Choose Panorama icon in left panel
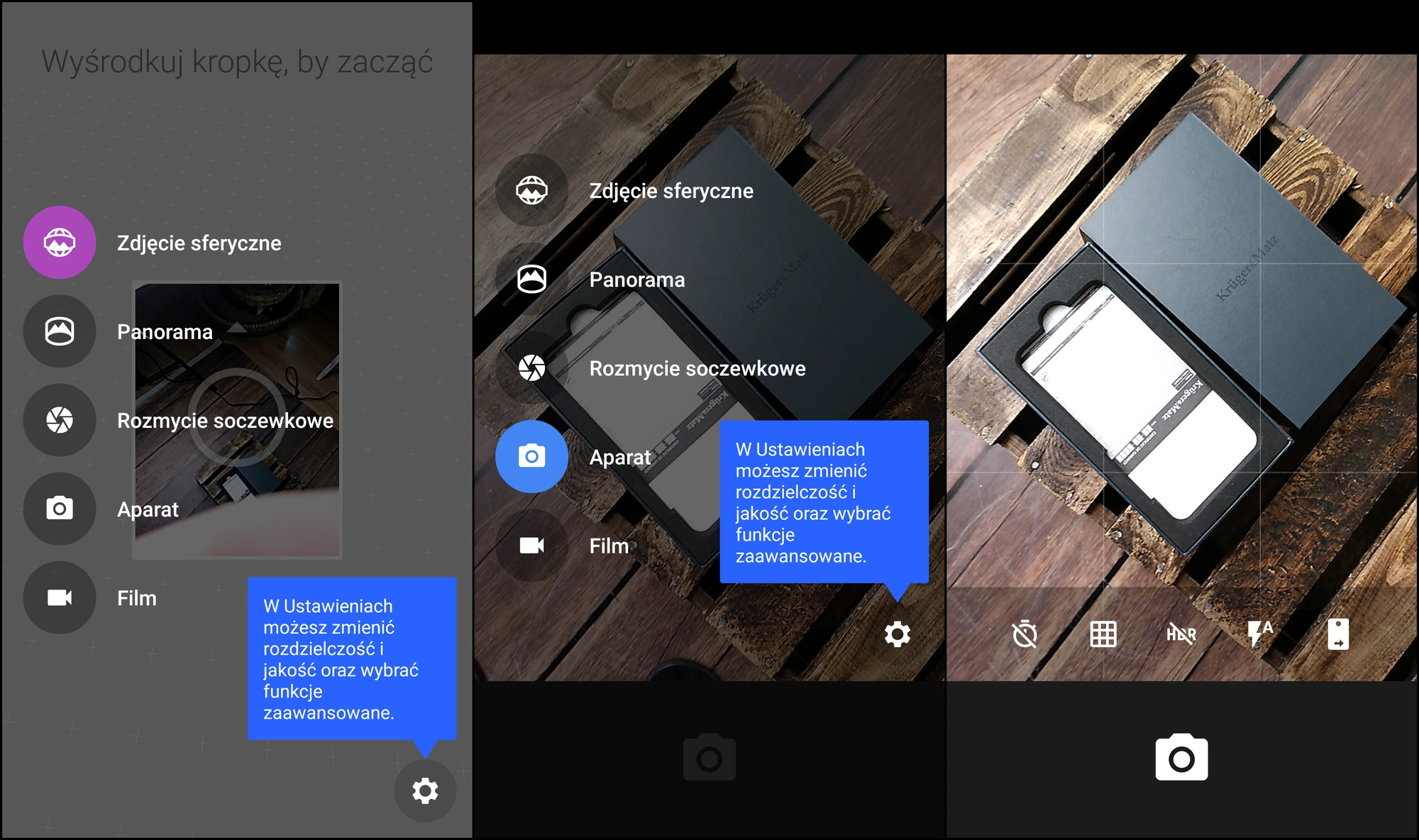 click(60, 331)
